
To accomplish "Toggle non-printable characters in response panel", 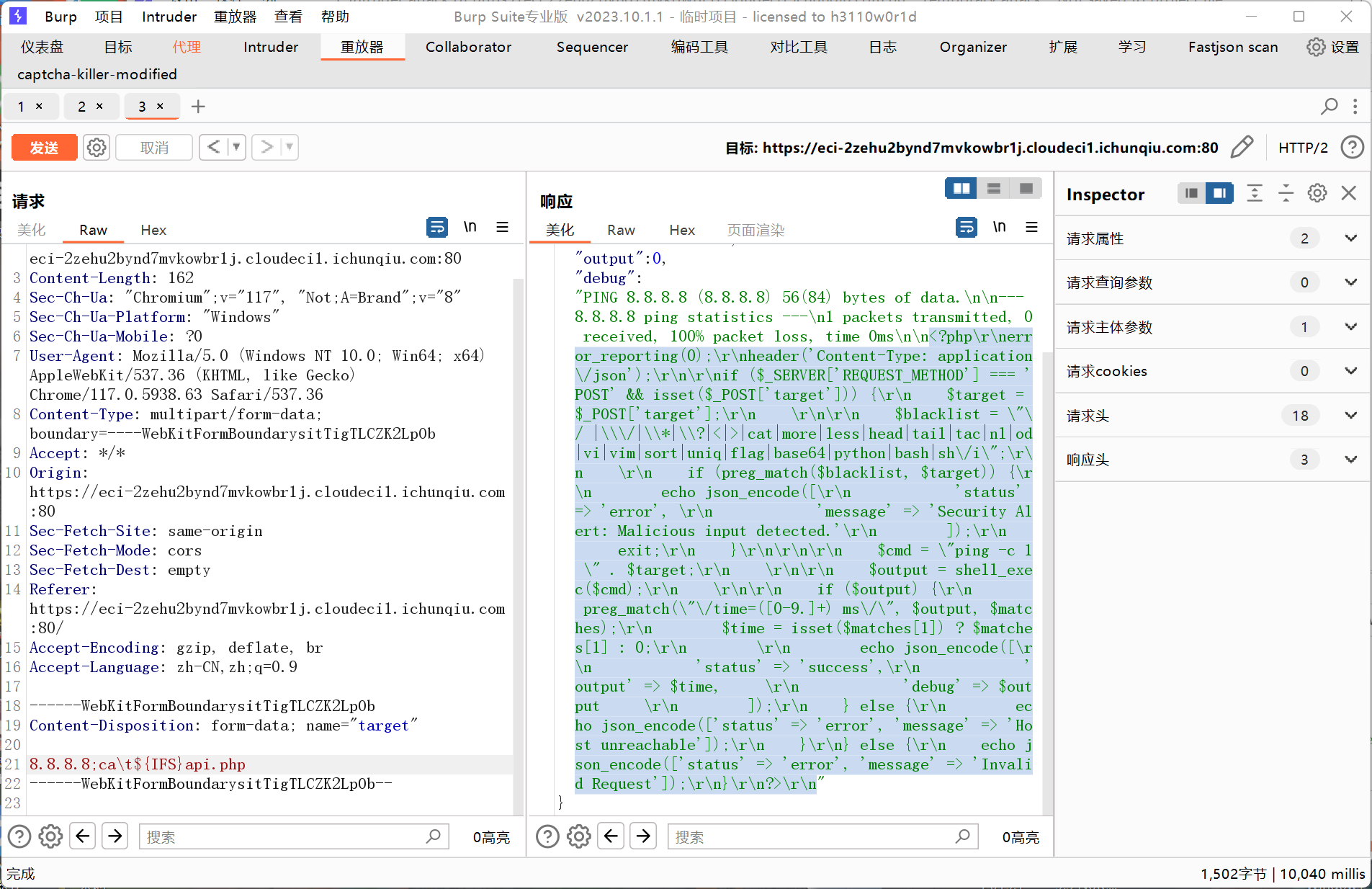I will 999,228.
